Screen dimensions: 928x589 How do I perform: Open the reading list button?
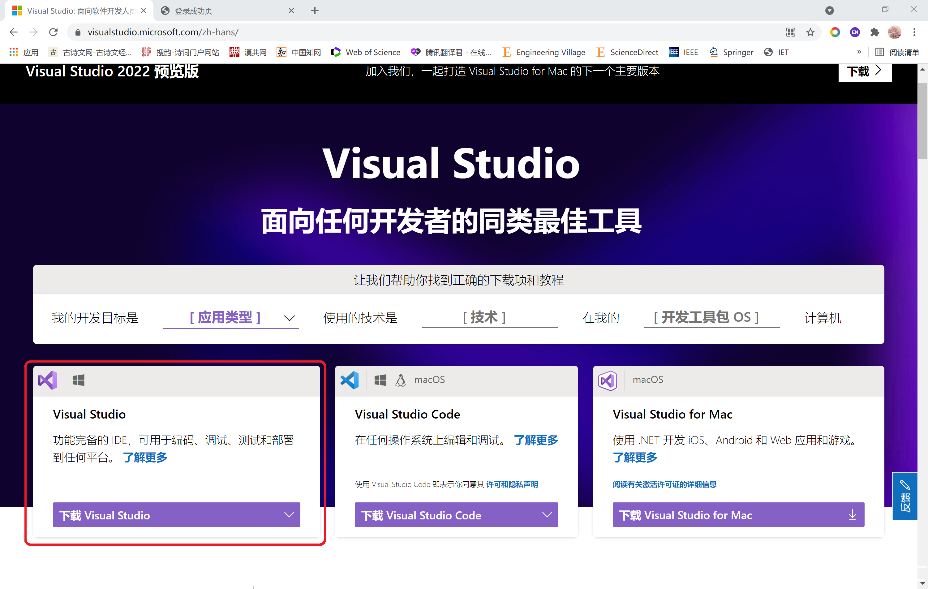tap(897, 52)
